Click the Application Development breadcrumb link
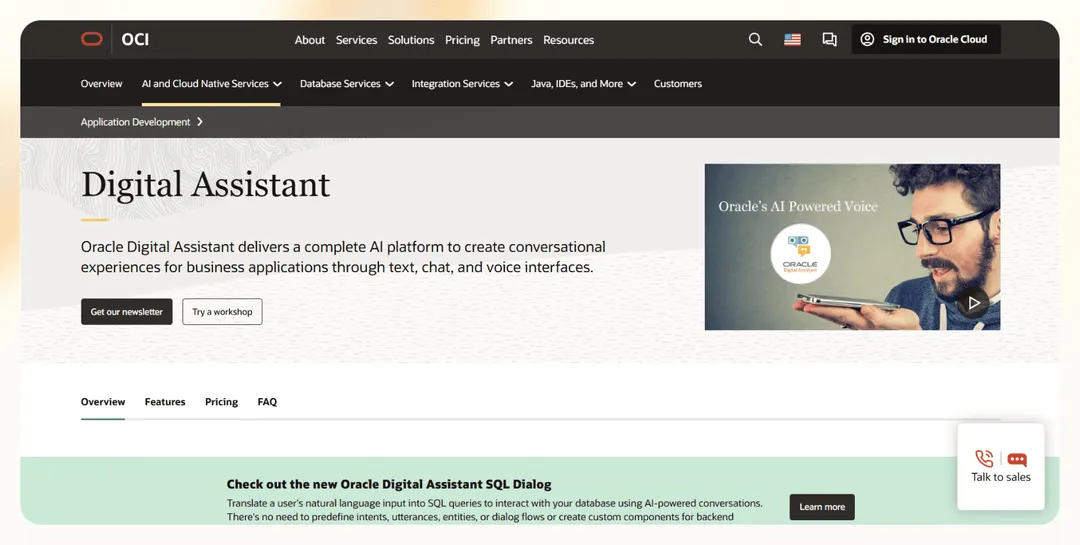Screen dimensions: 1080x545 135,122
